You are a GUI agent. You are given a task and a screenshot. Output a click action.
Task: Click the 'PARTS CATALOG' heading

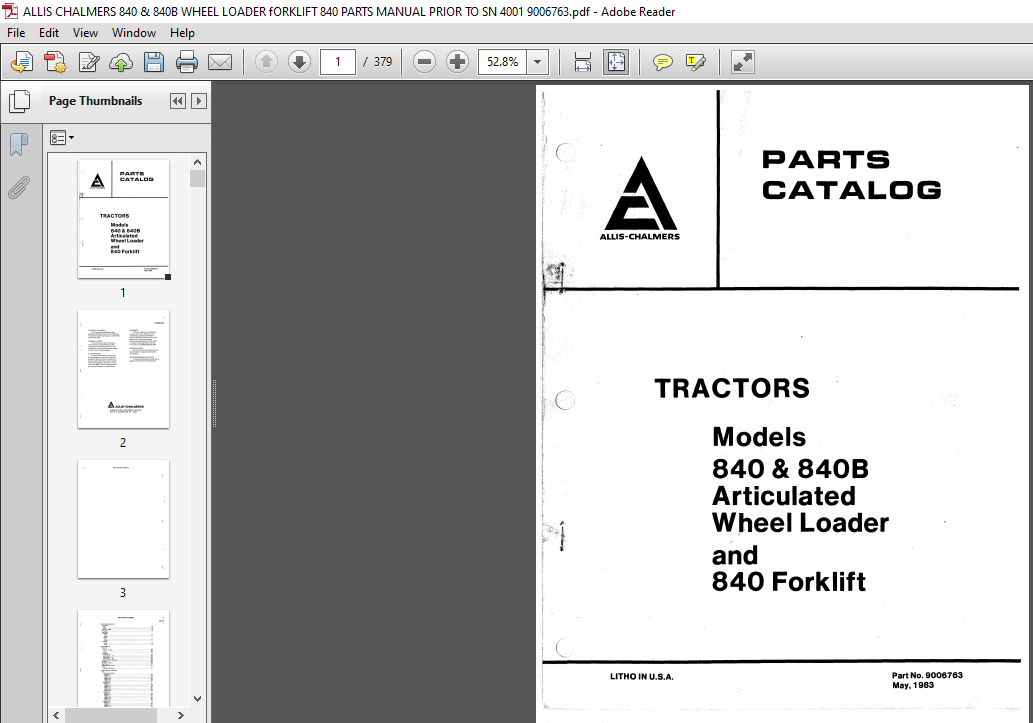point(852,175)
